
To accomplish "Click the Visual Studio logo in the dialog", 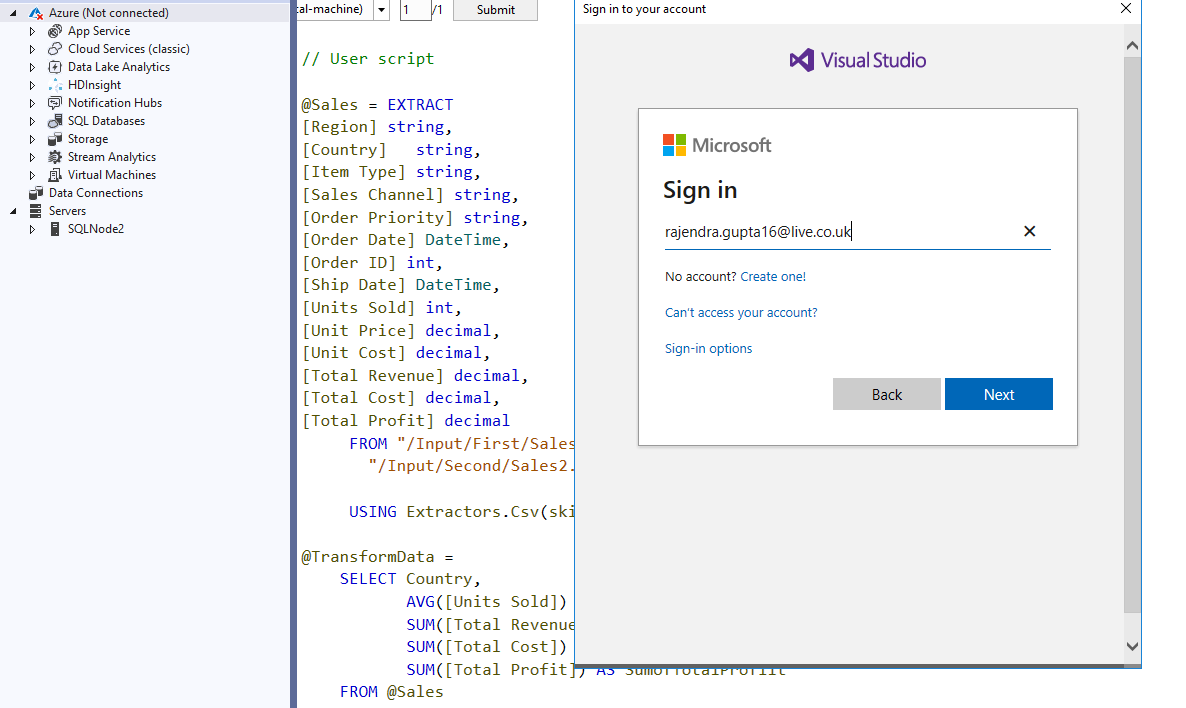I will [858, 61].
